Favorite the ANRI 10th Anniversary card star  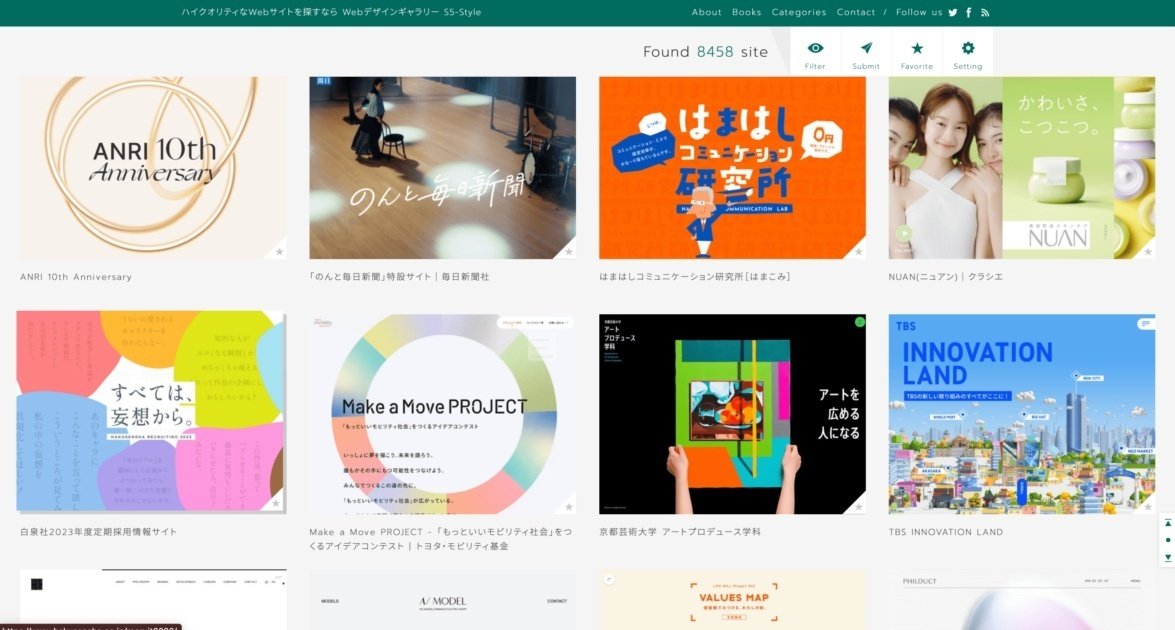[x=279, y=252]
